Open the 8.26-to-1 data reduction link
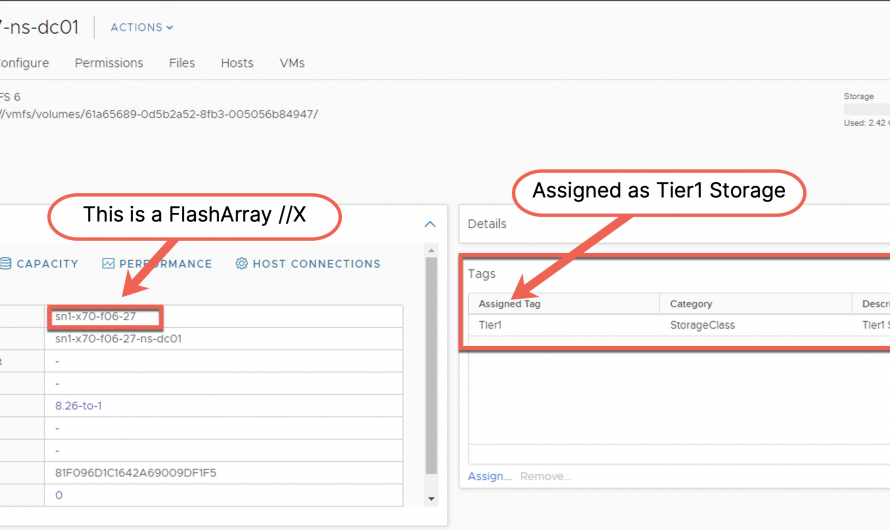This screenshot has height=530, width=890. [78, 406]
